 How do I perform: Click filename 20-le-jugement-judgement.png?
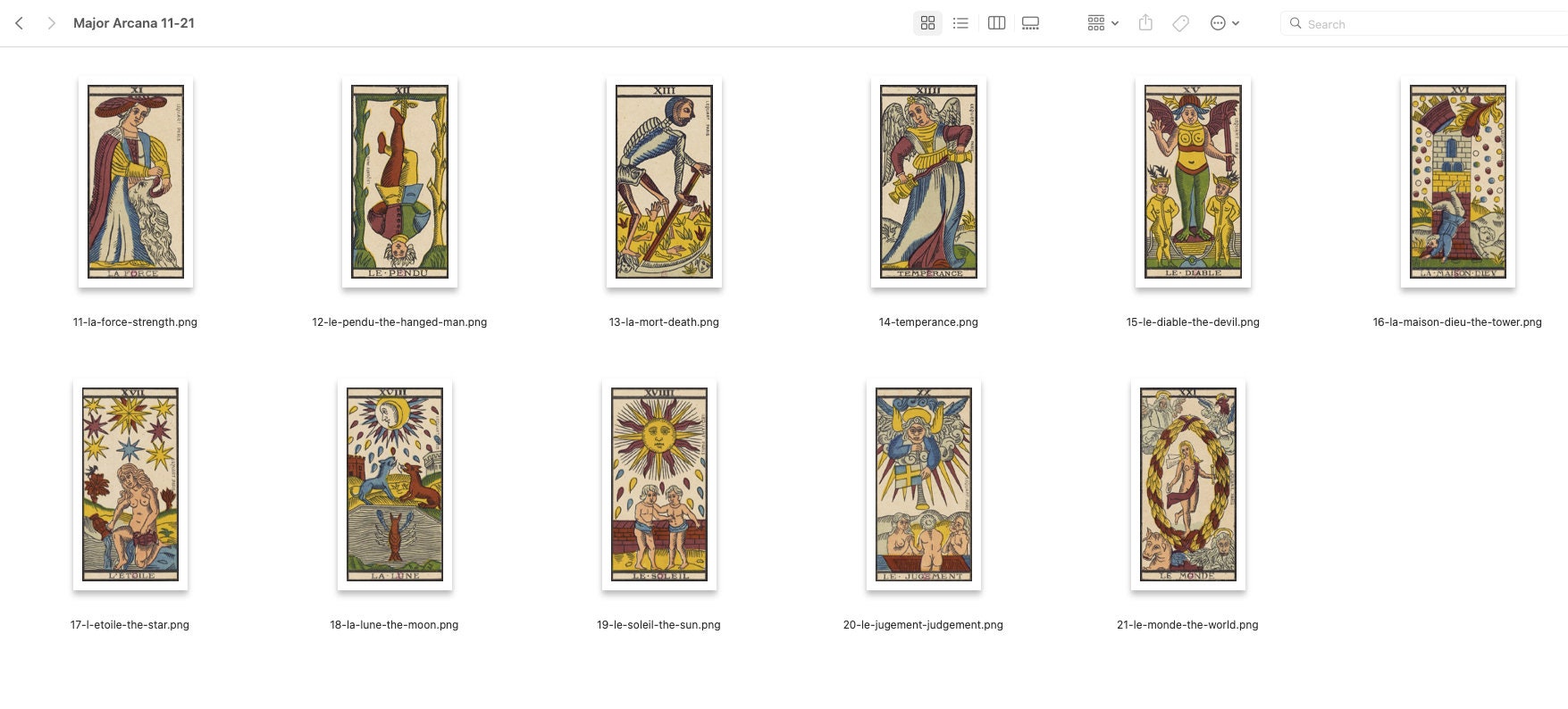click(x=923, y=625)
